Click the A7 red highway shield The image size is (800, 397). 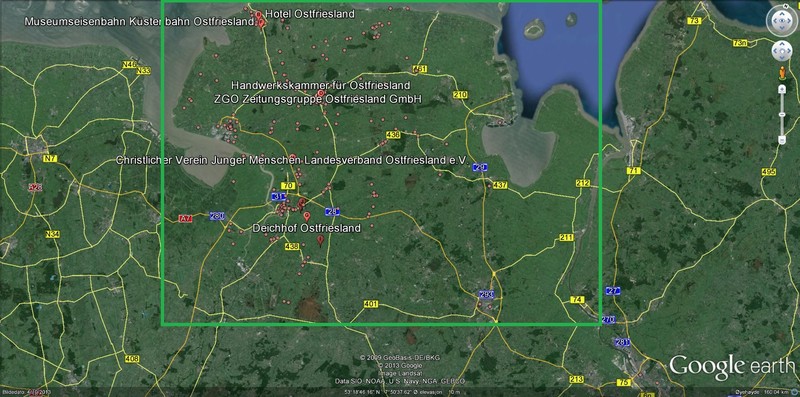(185, 218)
